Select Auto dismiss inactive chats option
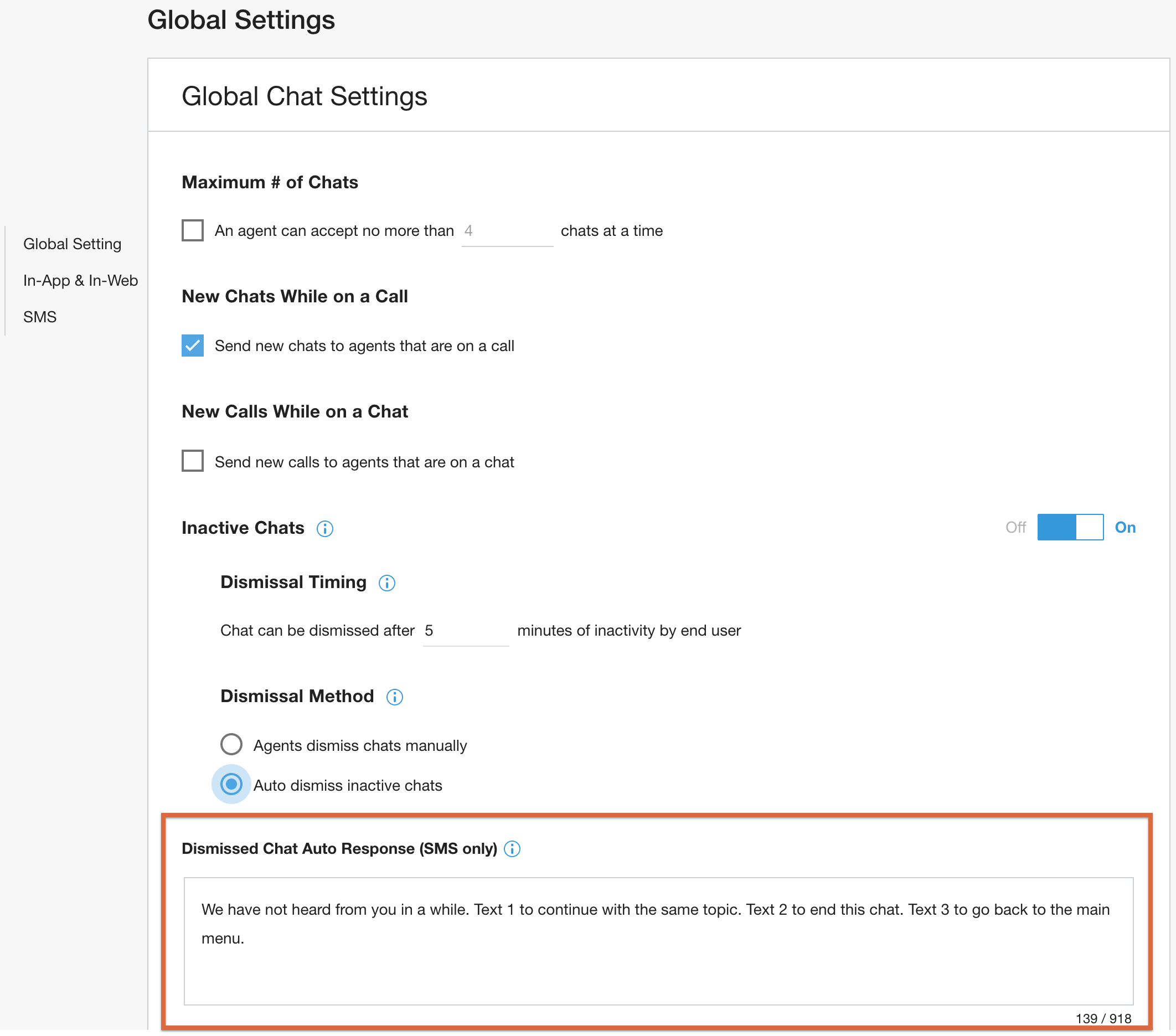The image size is (1176, 1036). [x=231, y=785]
